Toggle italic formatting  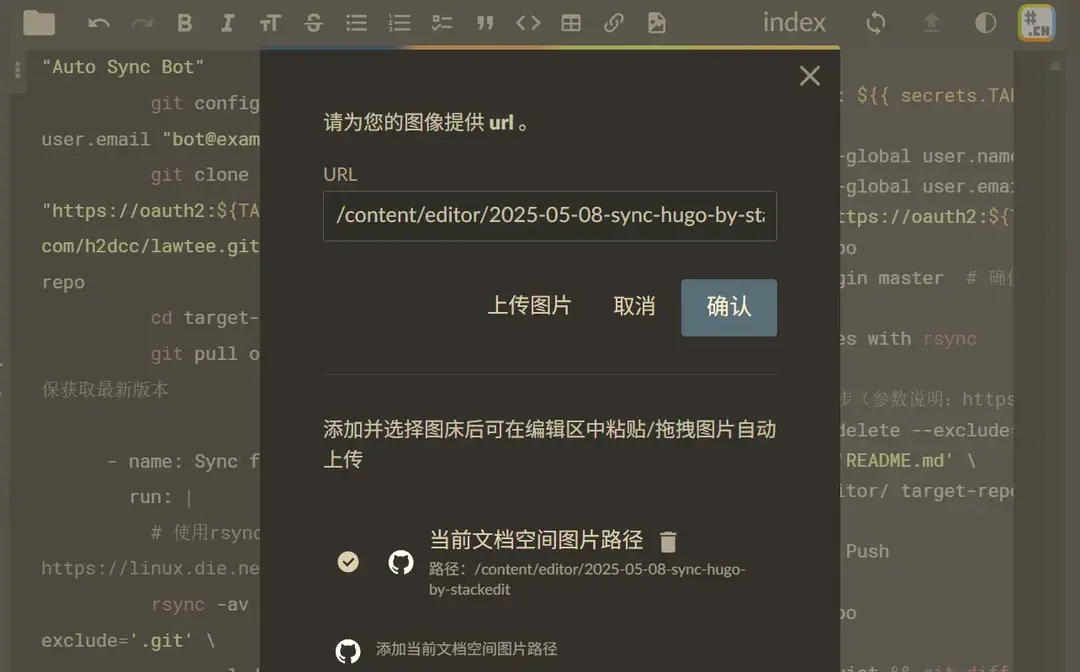(227, 22)
